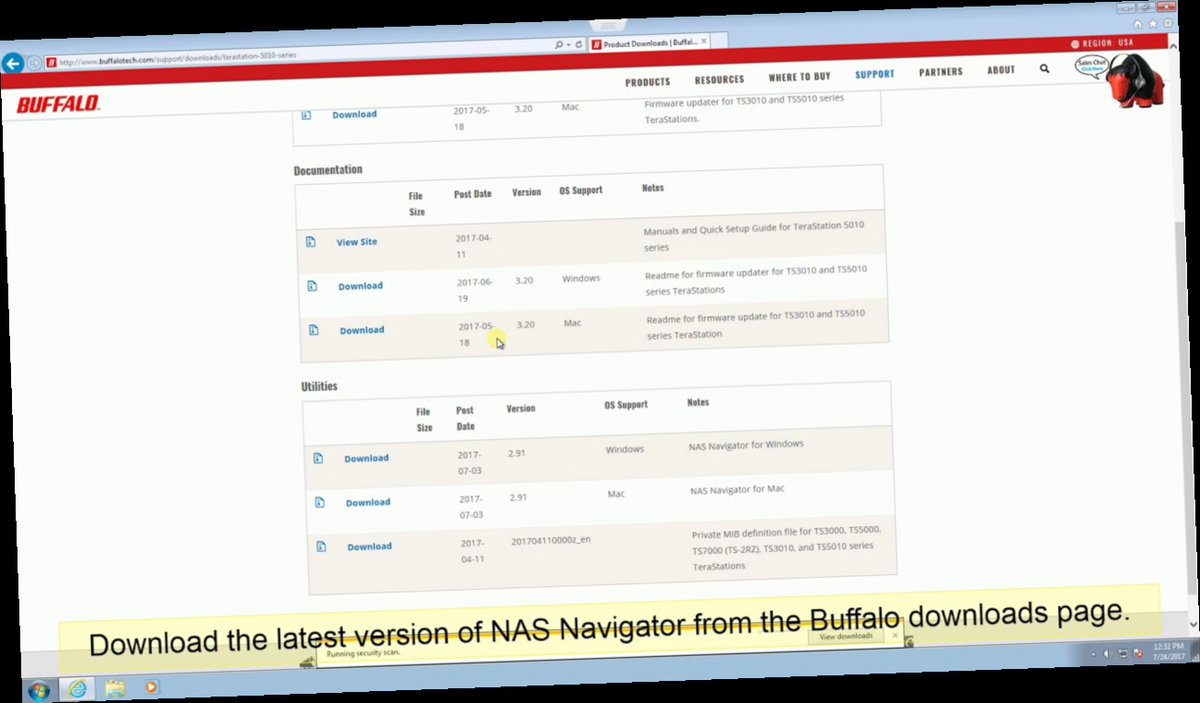Open the RESOURCES menu

(720, 79)
